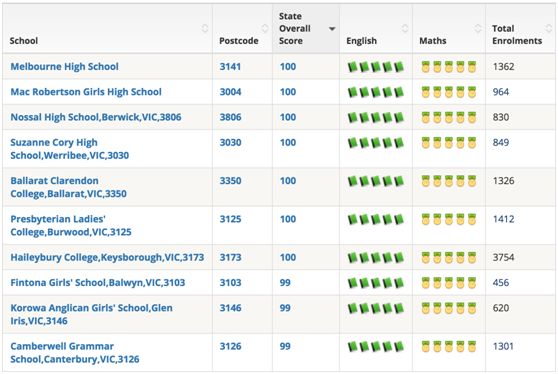Open Presbyterian Ladies' College link
This screenshot has height=374, width=558.
71,226
